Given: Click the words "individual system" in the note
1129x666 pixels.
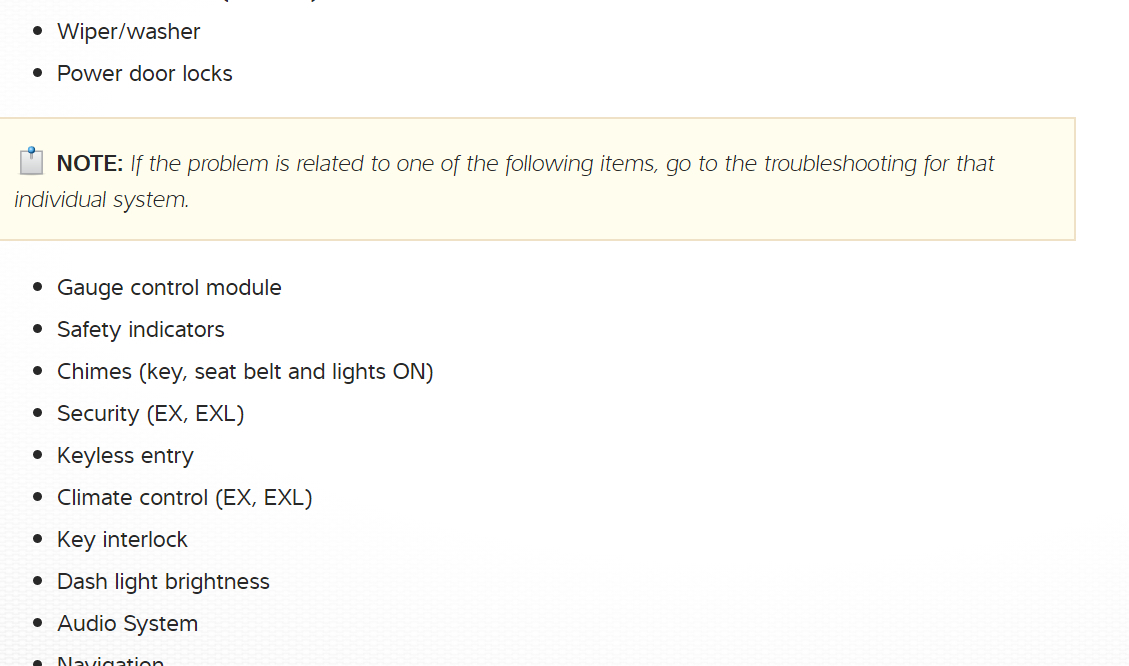Looking at the screenshot, I should coord(100,200).
